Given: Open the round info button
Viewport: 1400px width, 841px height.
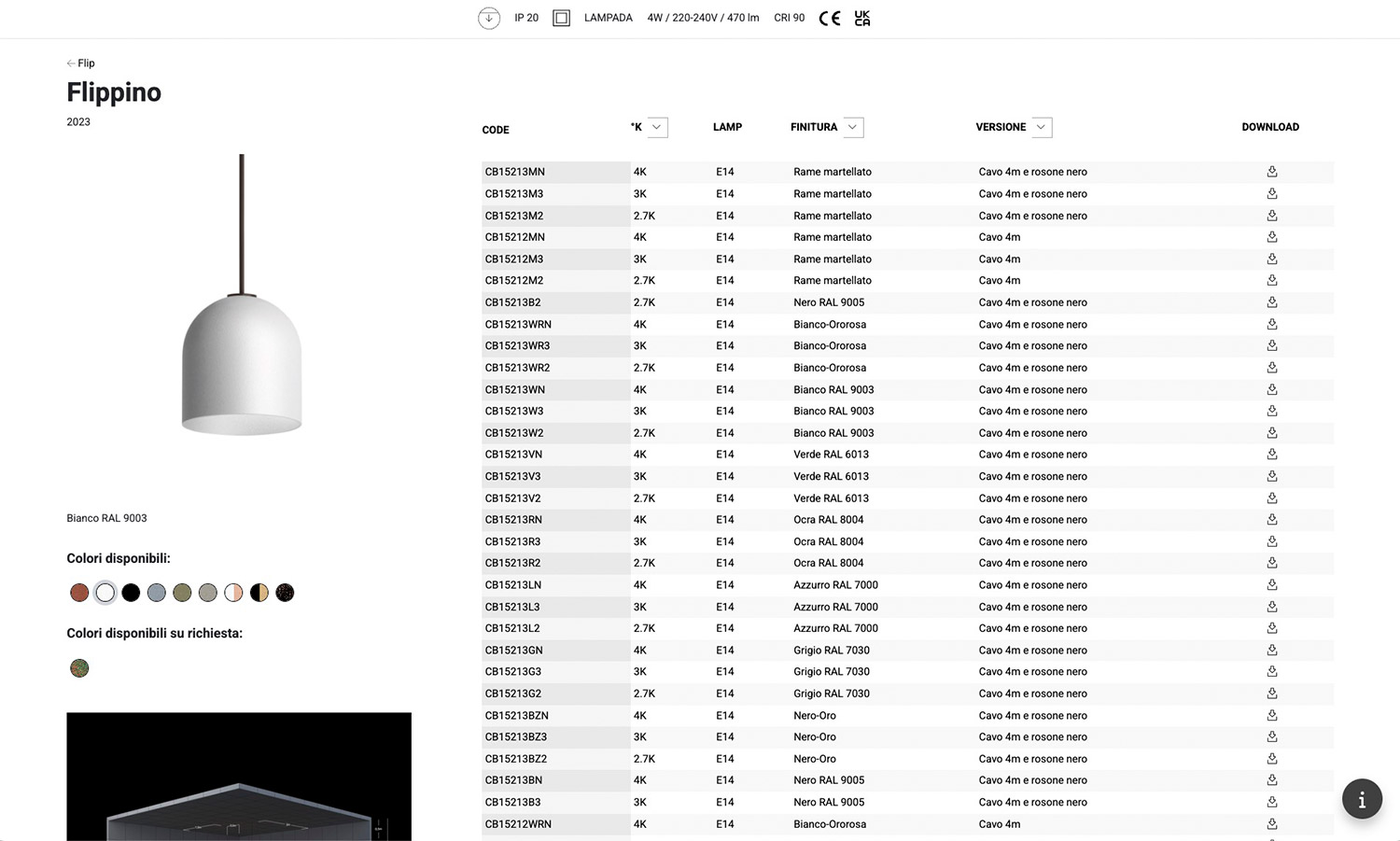Looking at the screenshot, I should point(1362,799).
